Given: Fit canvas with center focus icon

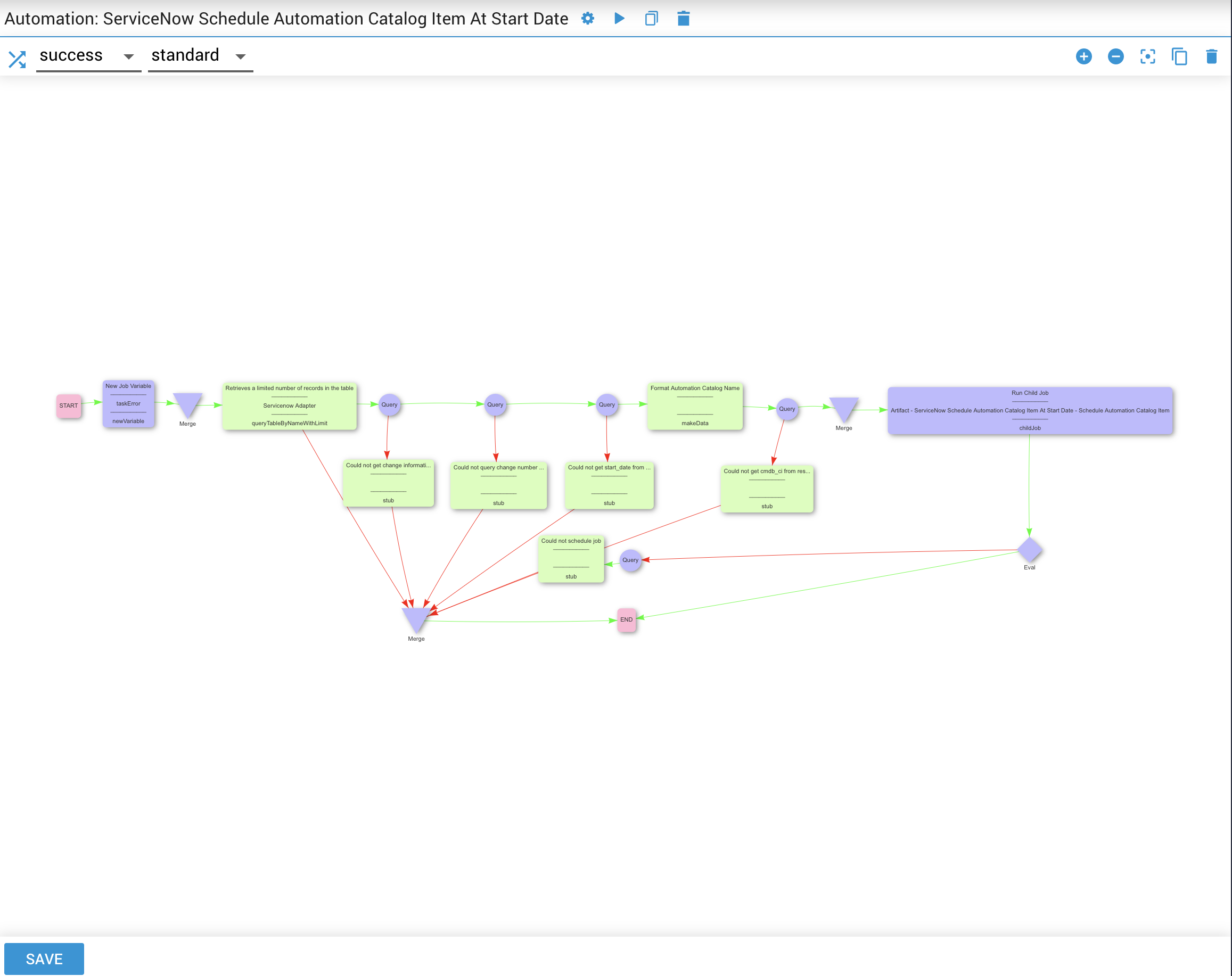Looking at the screenshot, I should [x=1147, y=56].
